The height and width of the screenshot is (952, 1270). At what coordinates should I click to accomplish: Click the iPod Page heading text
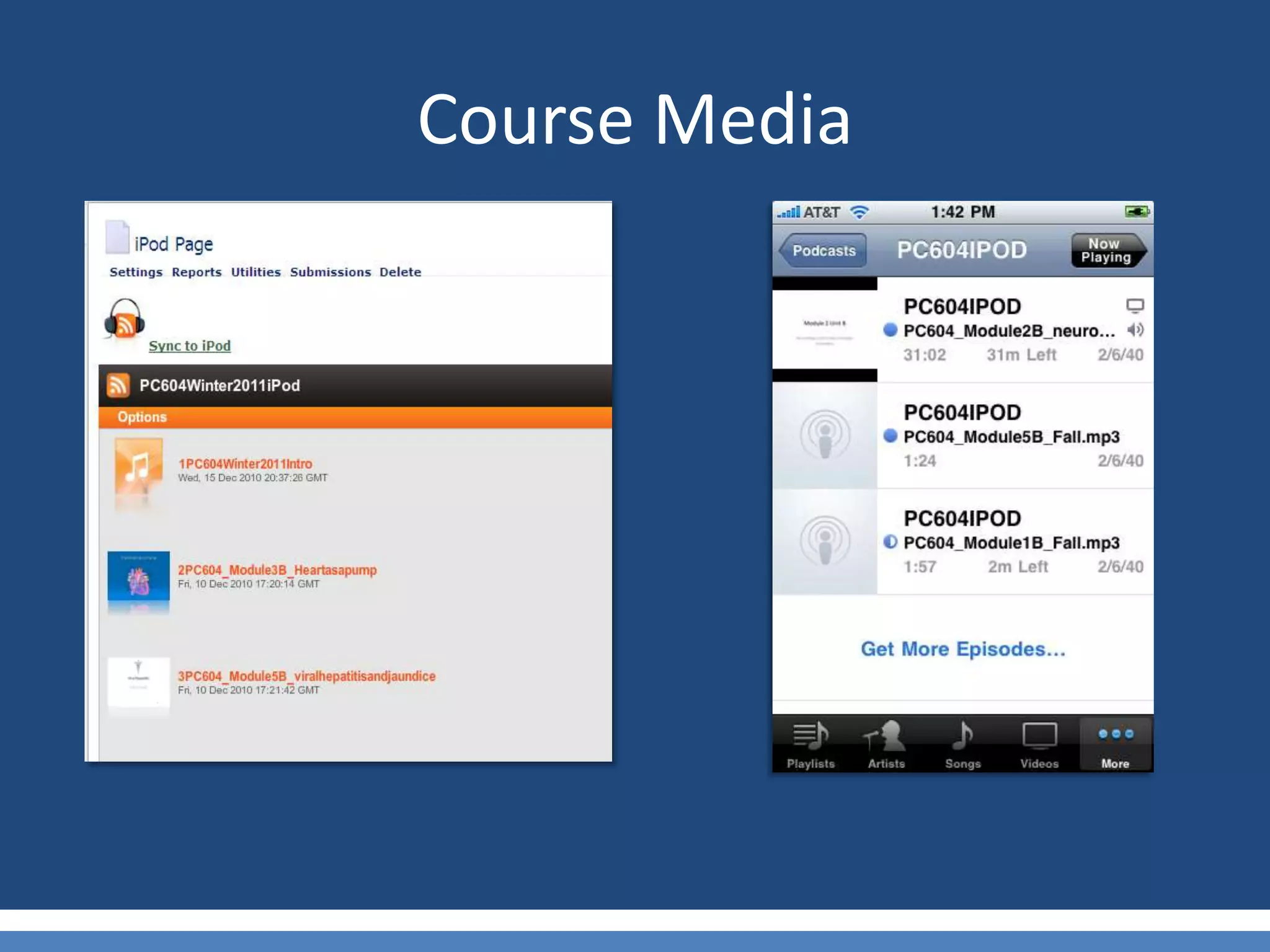point(174,244)
